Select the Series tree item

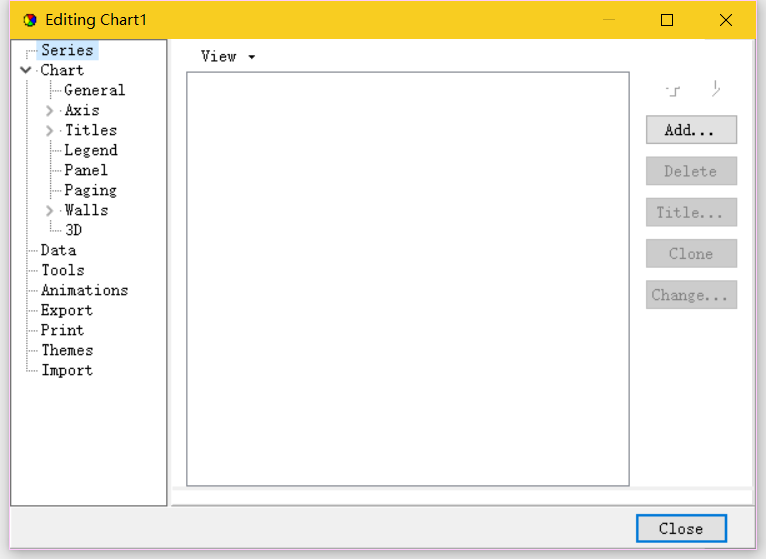point(67,50)
